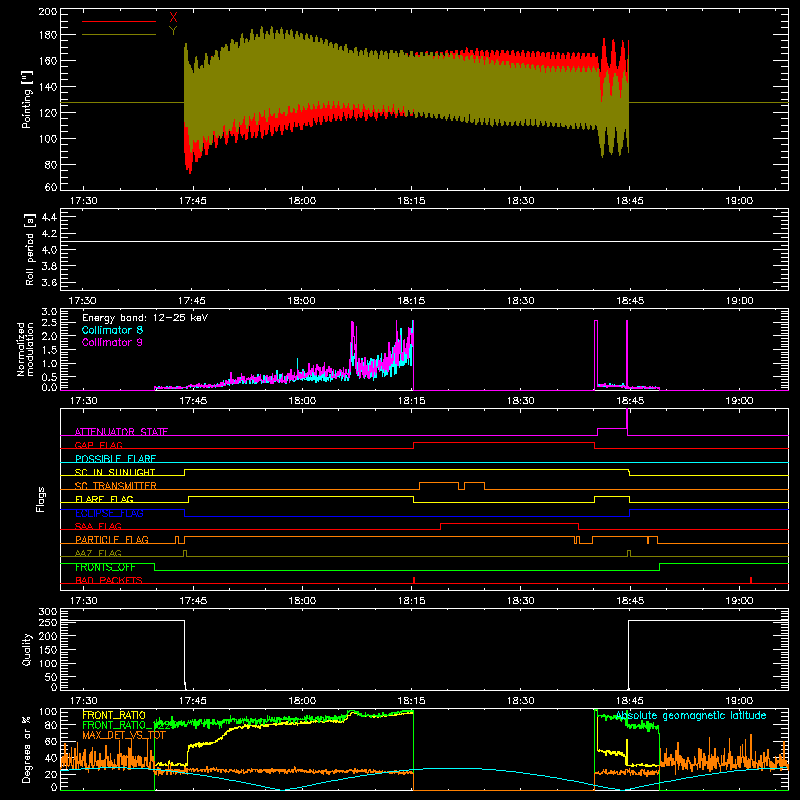Click the '2.5' modulation tick label
Image resolution: width=800 pixels, height=800 pixels.
(49, 323)
